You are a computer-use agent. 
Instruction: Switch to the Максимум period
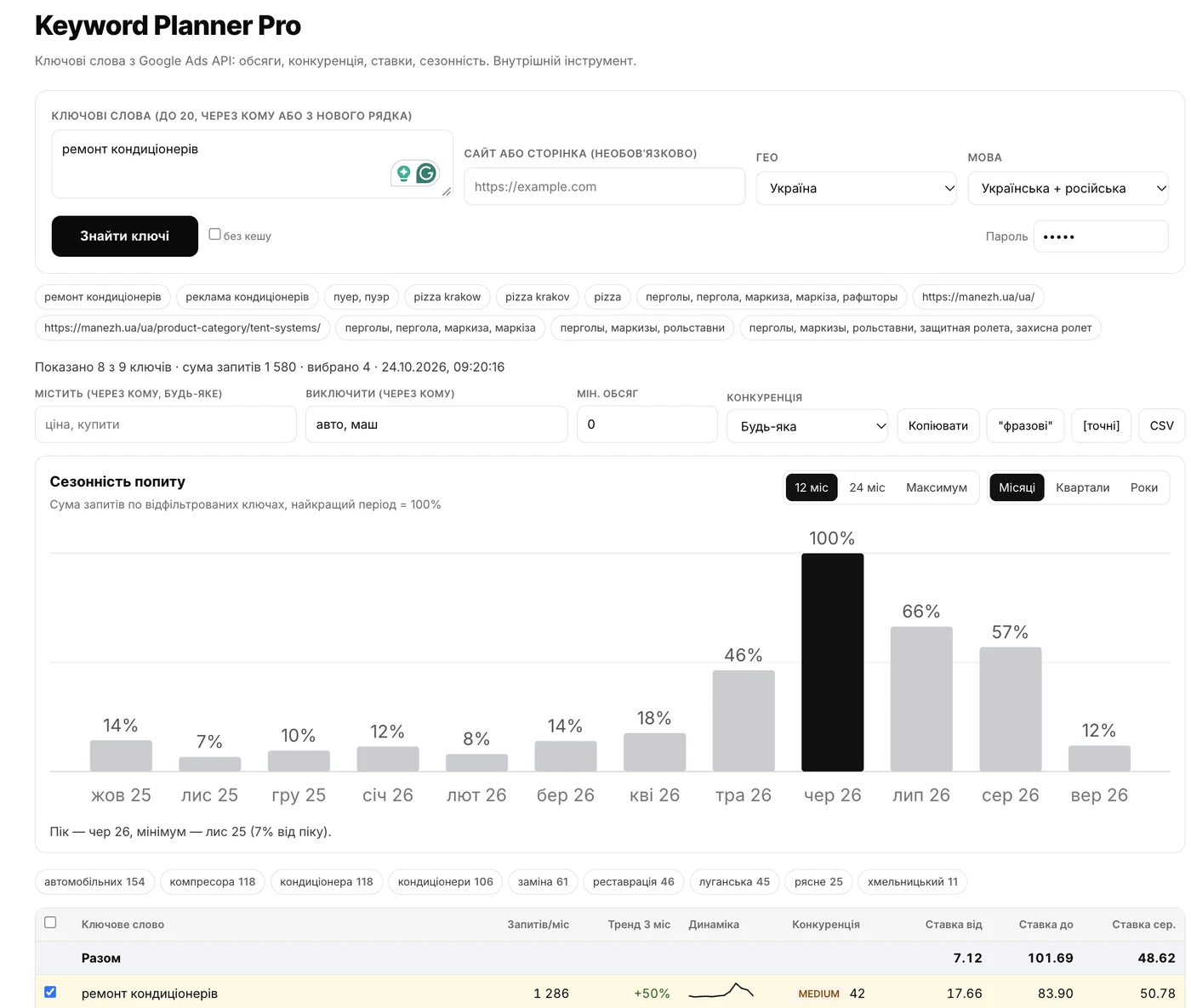pos(937,487)
